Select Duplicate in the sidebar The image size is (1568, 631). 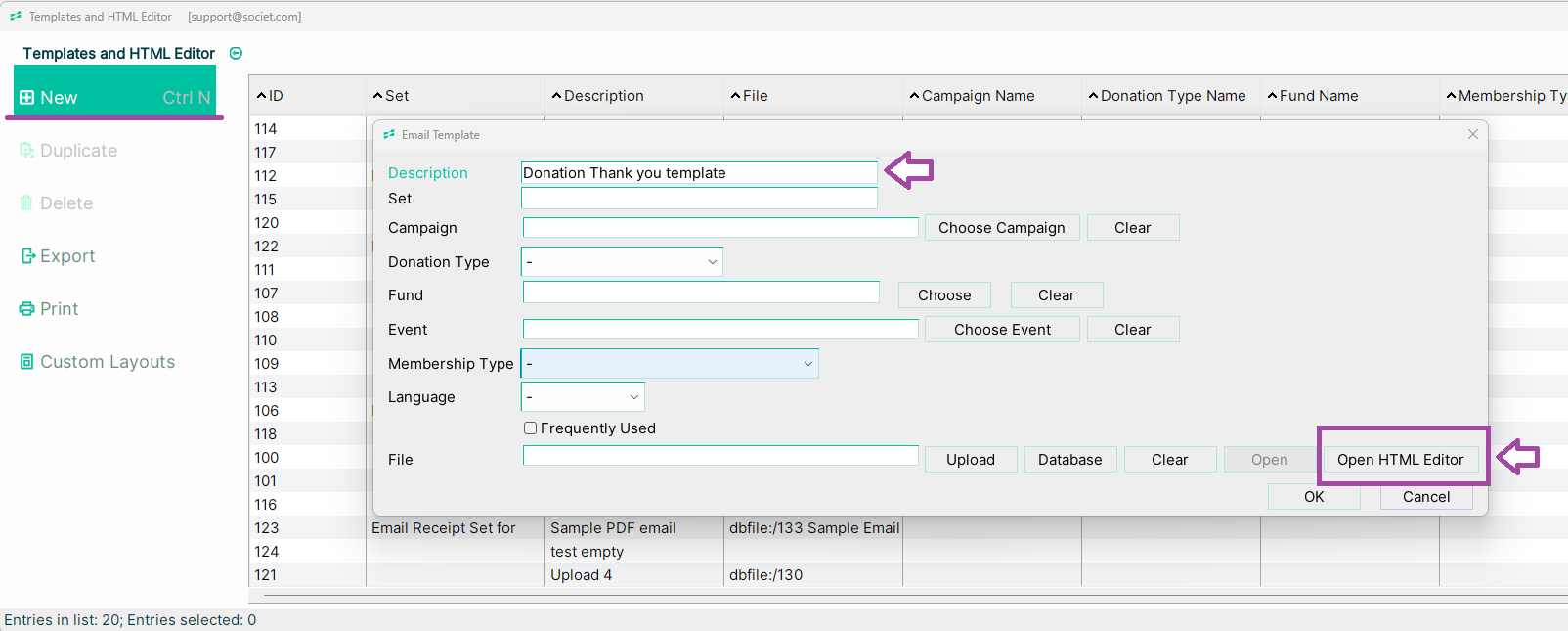(x=78, y=151)
